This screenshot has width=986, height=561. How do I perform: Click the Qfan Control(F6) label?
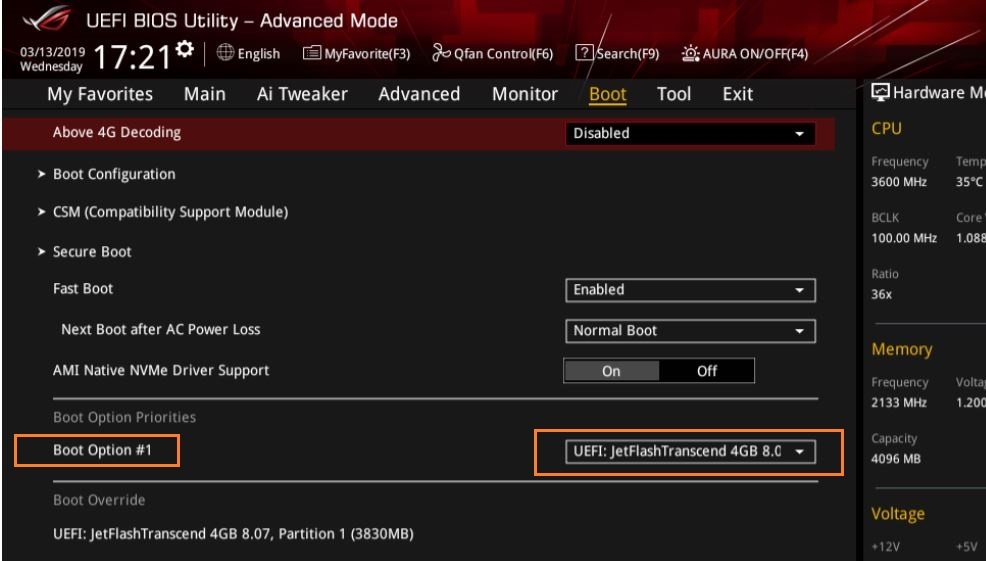coord(504,54)
